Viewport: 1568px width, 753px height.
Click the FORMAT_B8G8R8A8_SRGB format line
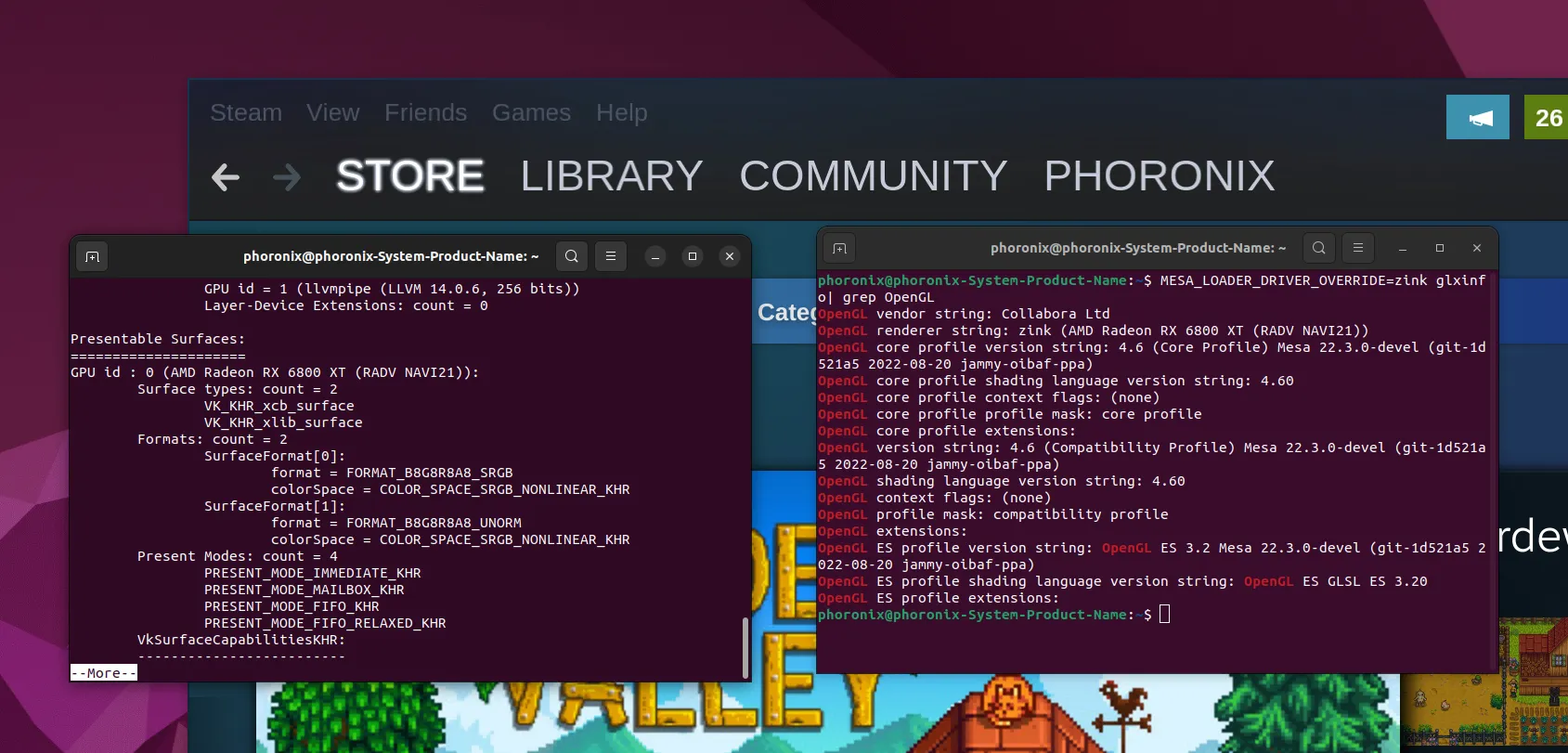[392, 473]
